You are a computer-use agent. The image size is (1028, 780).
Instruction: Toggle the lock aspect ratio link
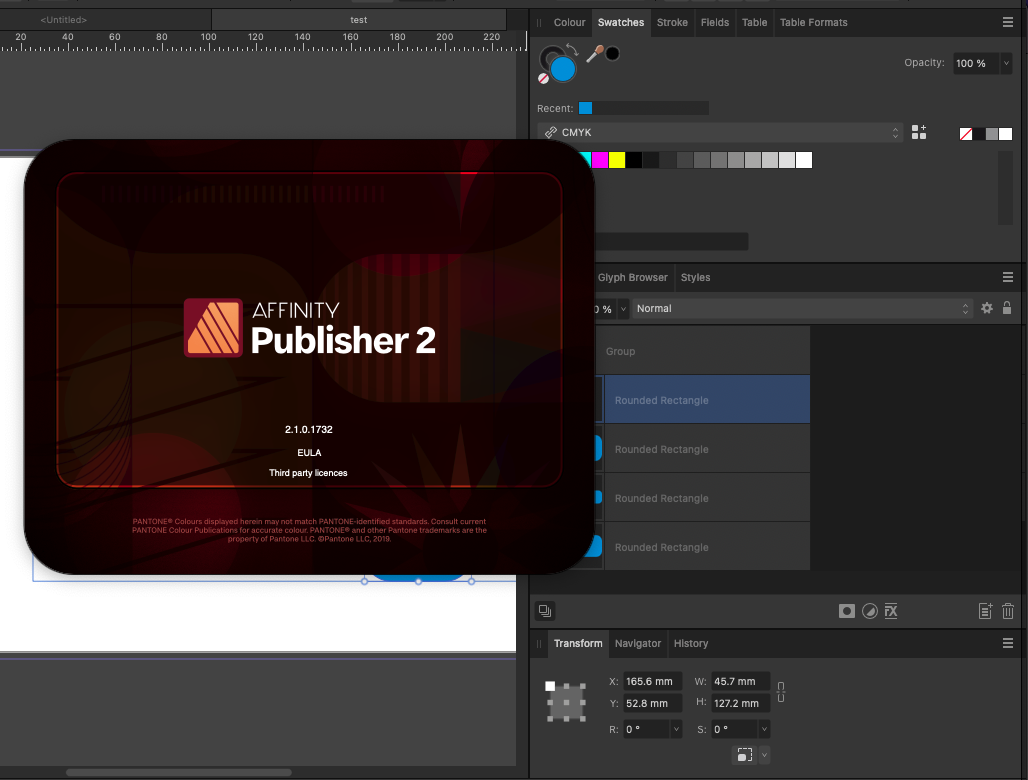781,692
